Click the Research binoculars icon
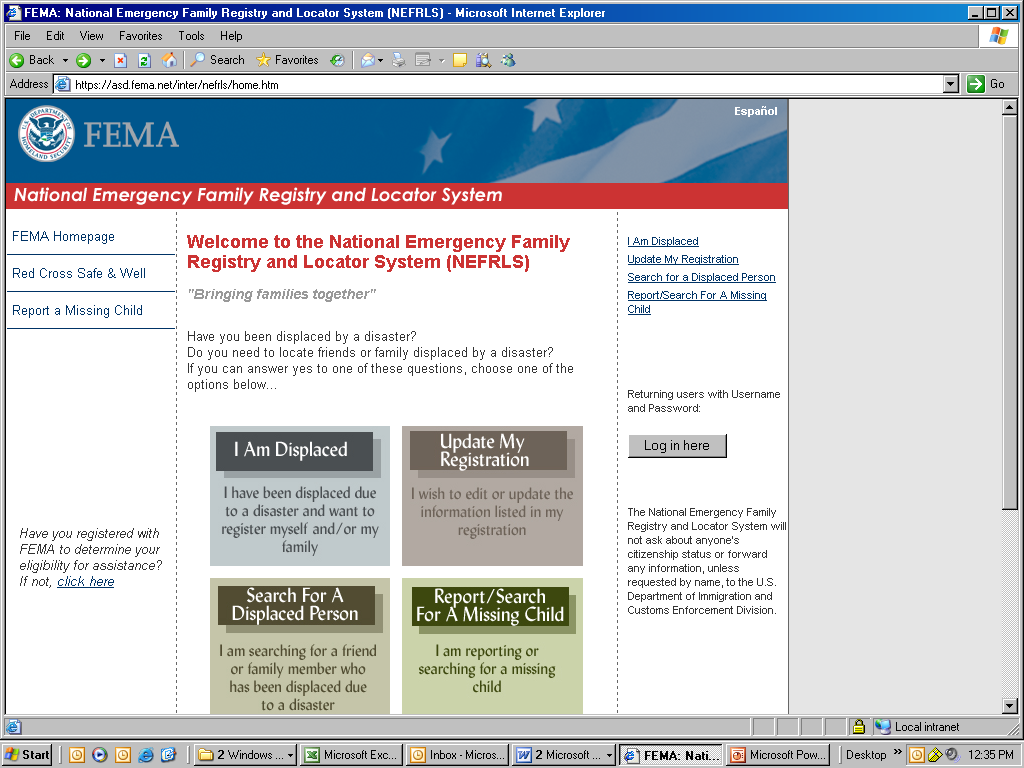 483,60
